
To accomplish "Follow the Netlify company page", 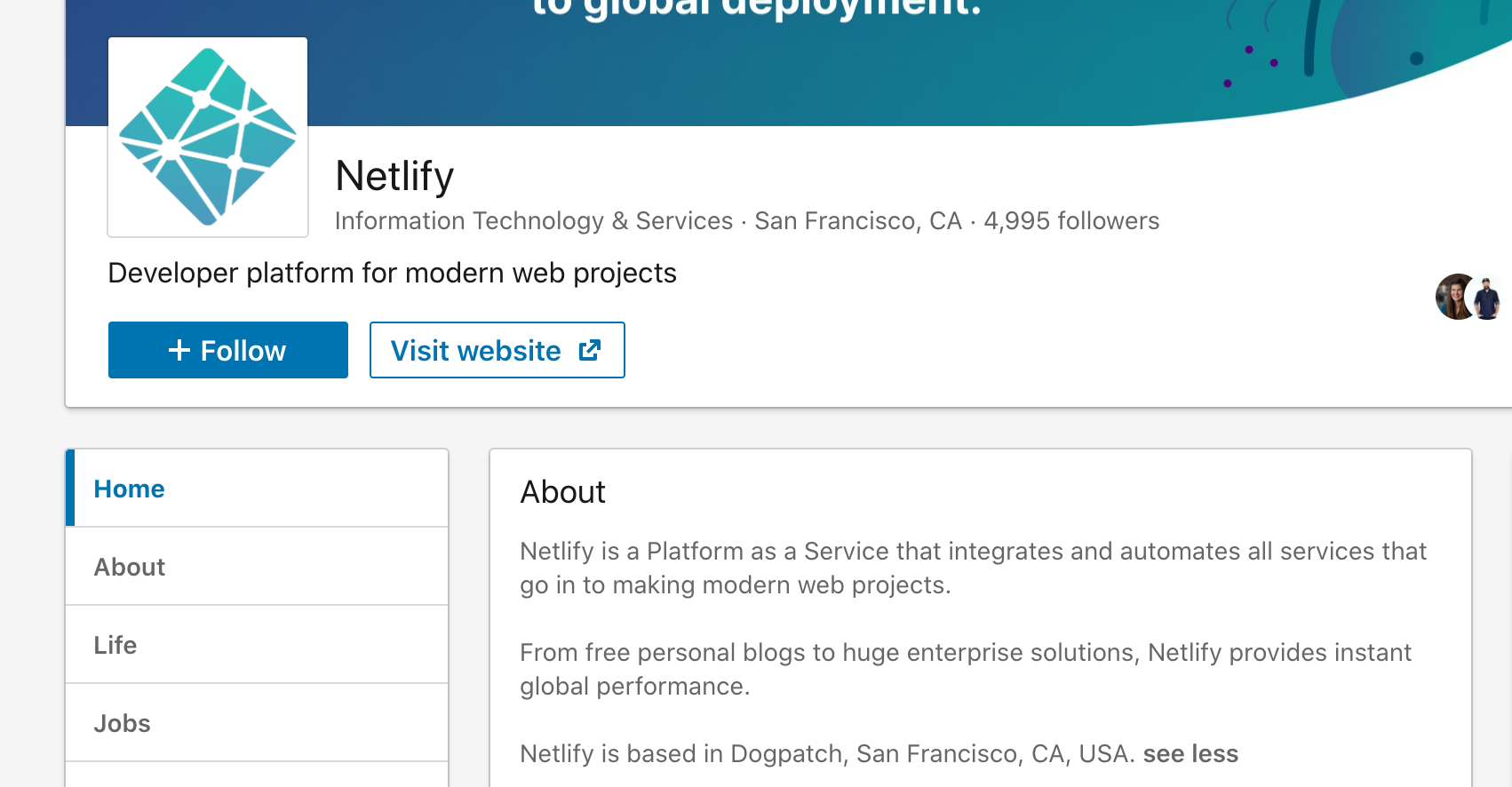I will click(227, 350).
